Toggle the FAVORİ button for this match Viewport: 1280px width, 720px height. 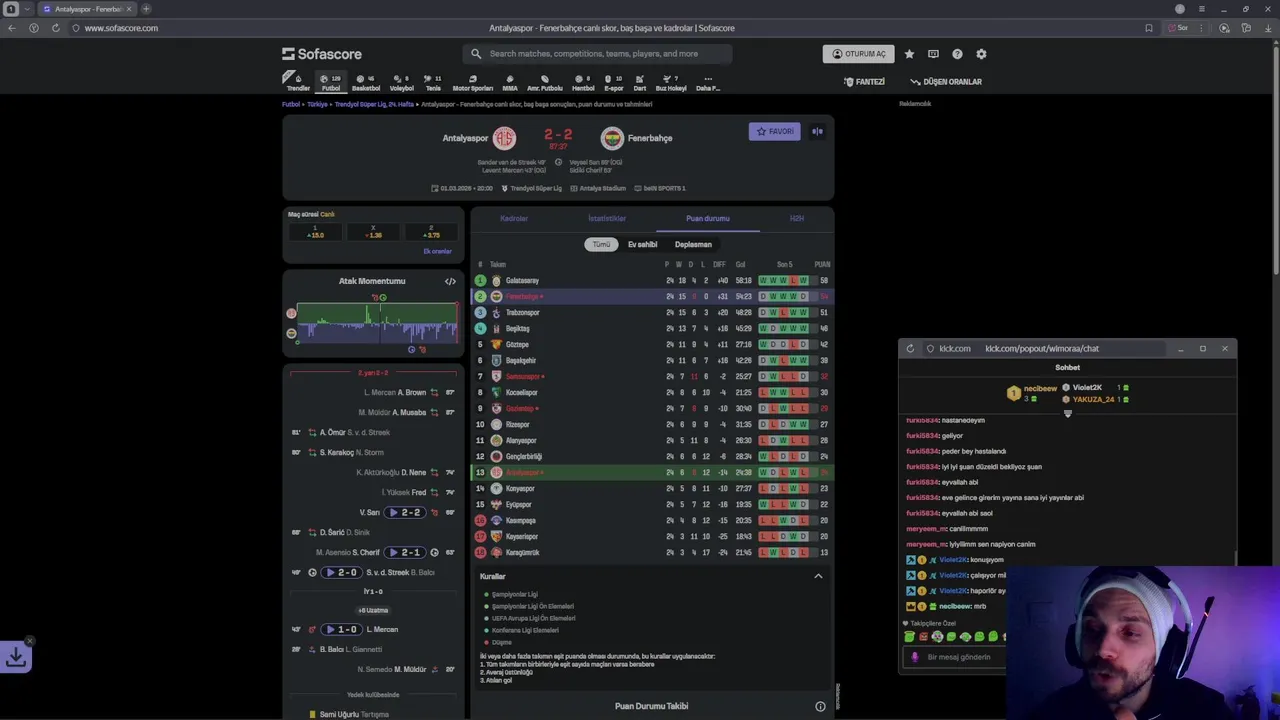pyautogui.click(x=775, y=131)
